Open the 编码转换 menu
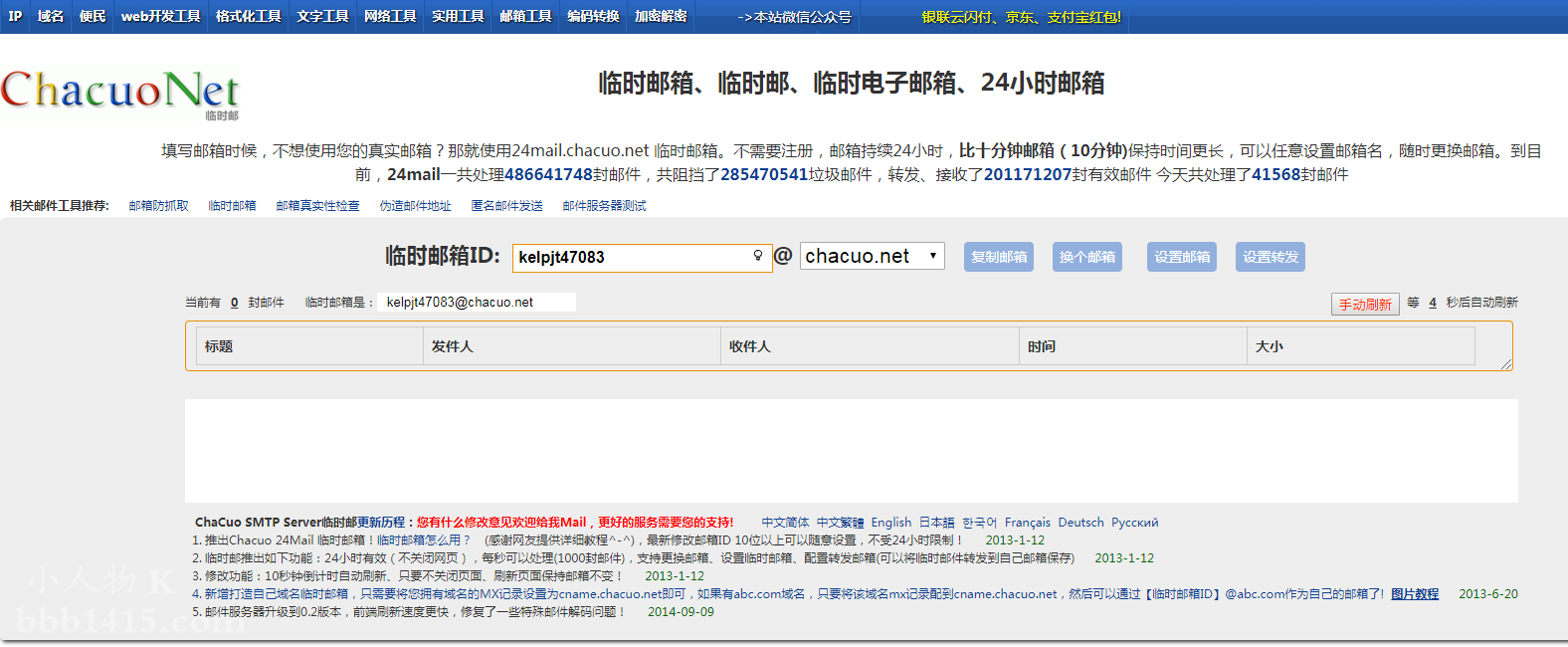This screenshot has width=1568, height=647. (594, 16)
